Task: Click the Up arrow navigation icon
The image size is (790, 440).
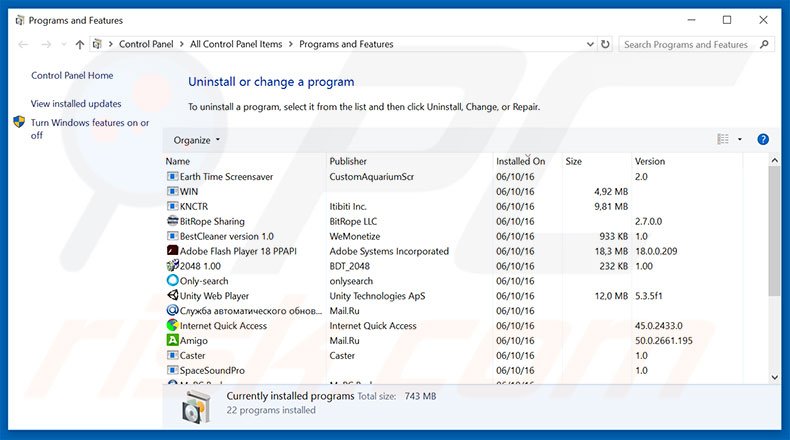Action: (80, 45)
